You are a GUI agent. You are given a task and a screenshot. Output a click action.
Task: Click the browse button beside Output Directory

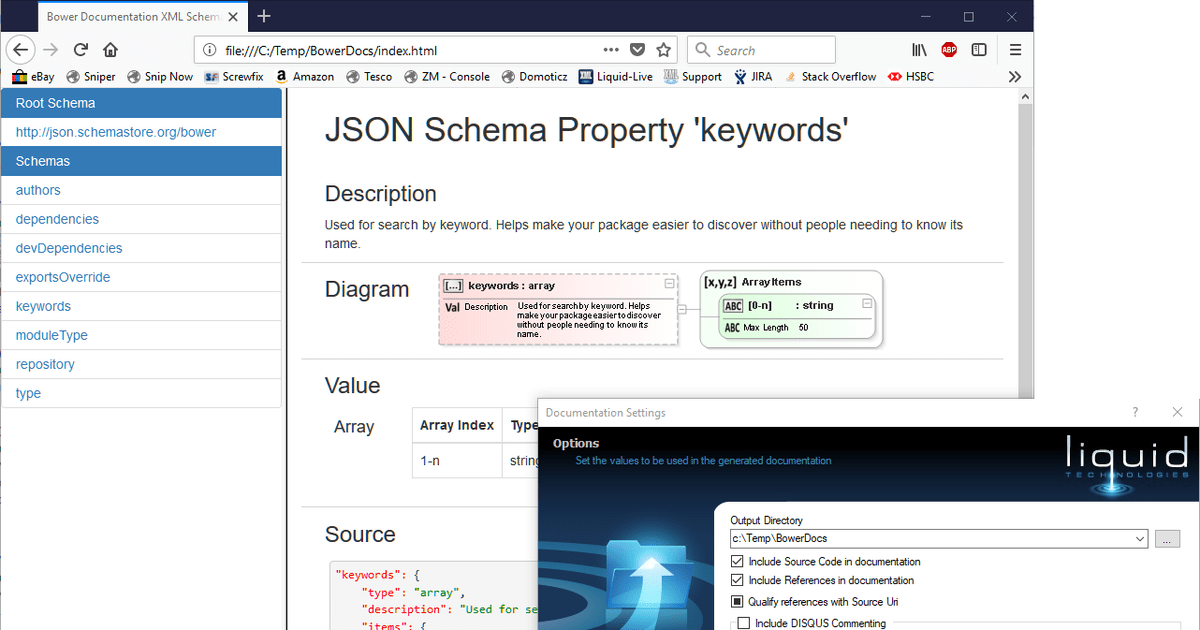click(x=1167, y=538)
